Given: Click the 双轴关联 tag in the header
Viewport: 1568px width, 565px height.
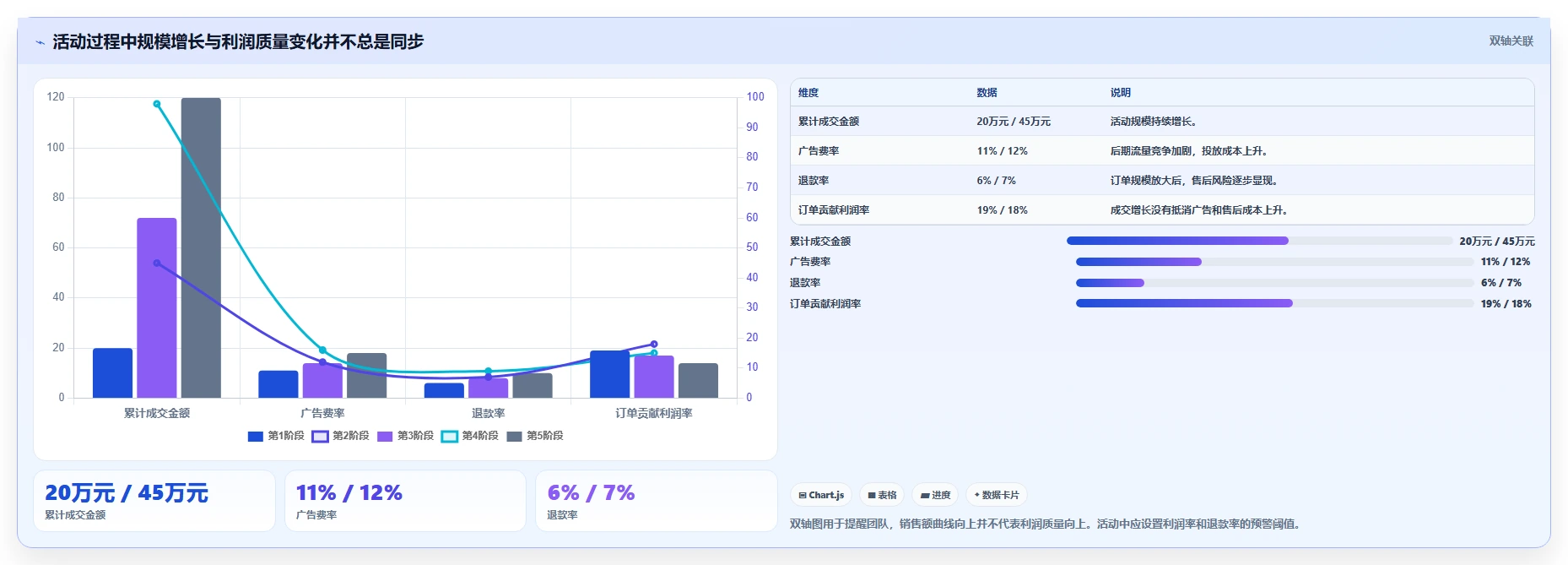Looking at the screenshot, I should (1511, 41).
